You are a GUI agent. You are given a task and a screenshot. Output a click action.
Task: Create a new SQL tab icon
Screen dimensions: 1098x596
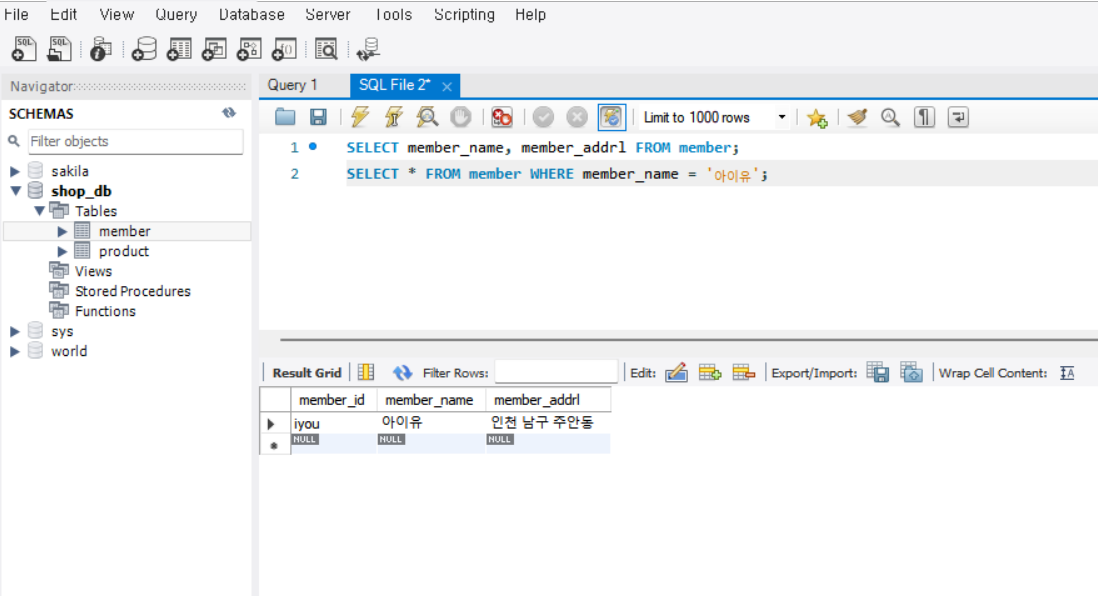[x=24, y=49]
